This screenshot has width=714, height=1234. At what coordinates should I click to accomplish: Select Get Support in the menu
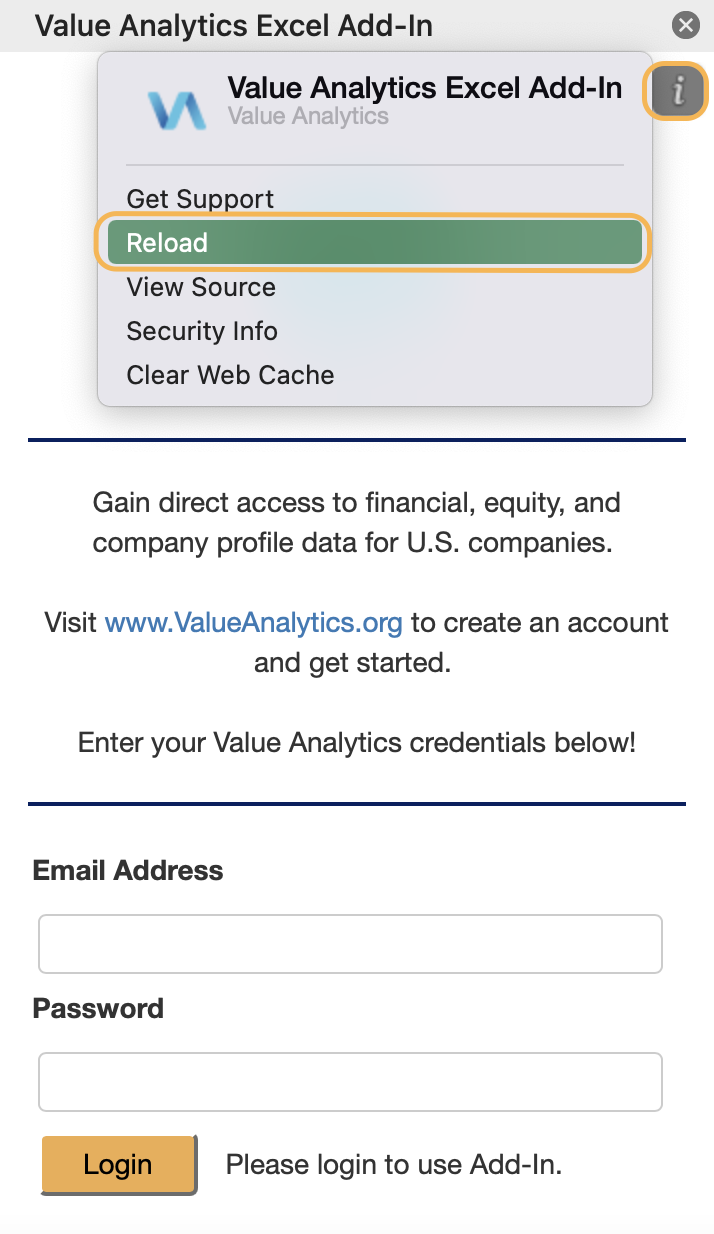199,199
